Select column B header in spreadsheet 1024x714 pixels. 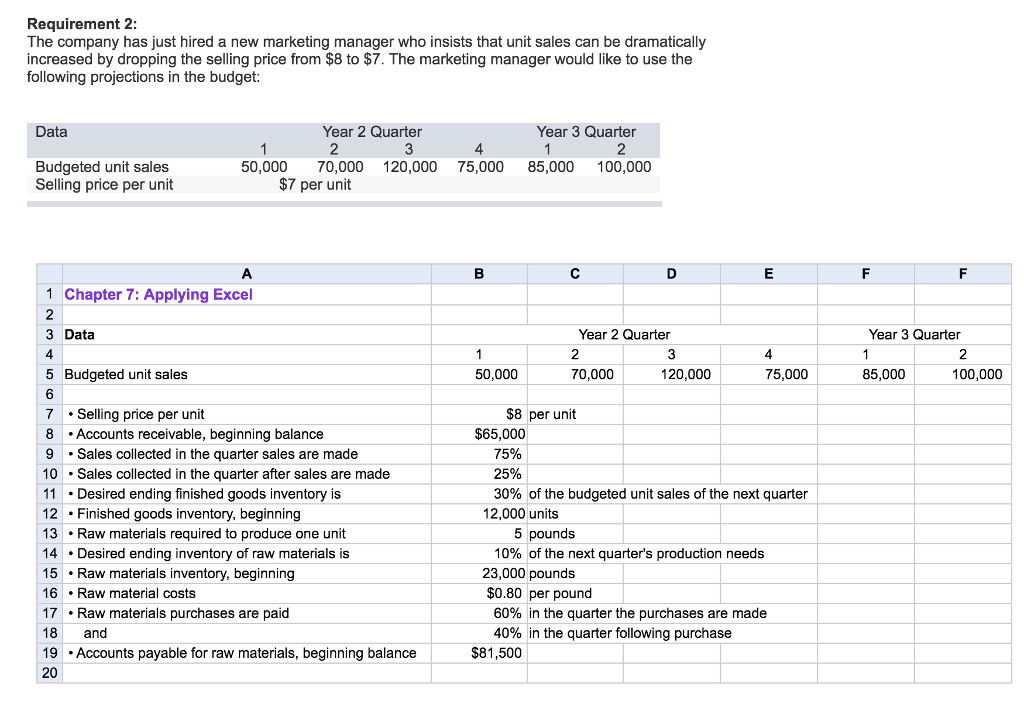tap(479, 274)
